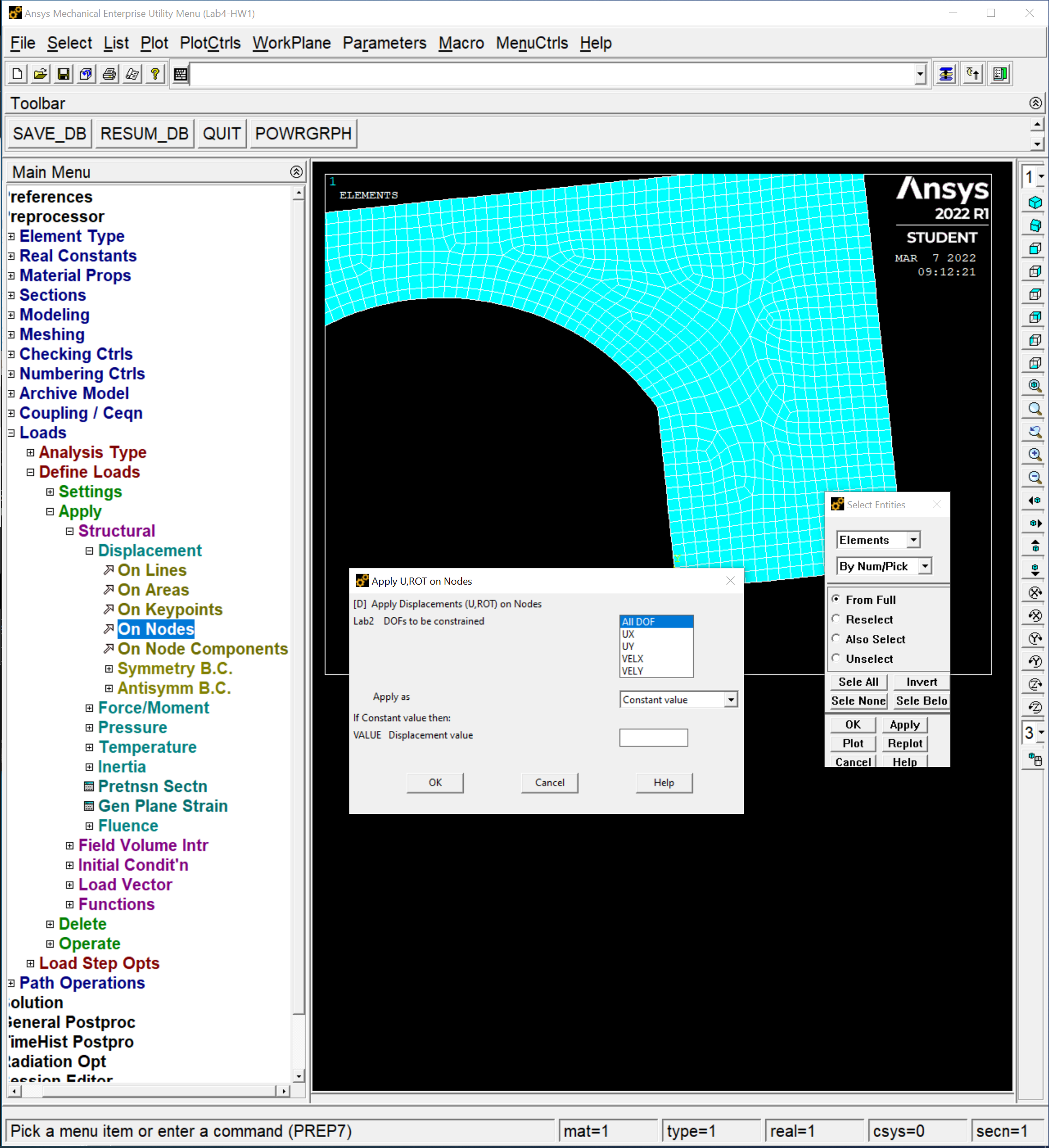Viewport: 1049px width, 1148px height.
Task: Click the Zoom In magnifier icon
Action: 1035,454
